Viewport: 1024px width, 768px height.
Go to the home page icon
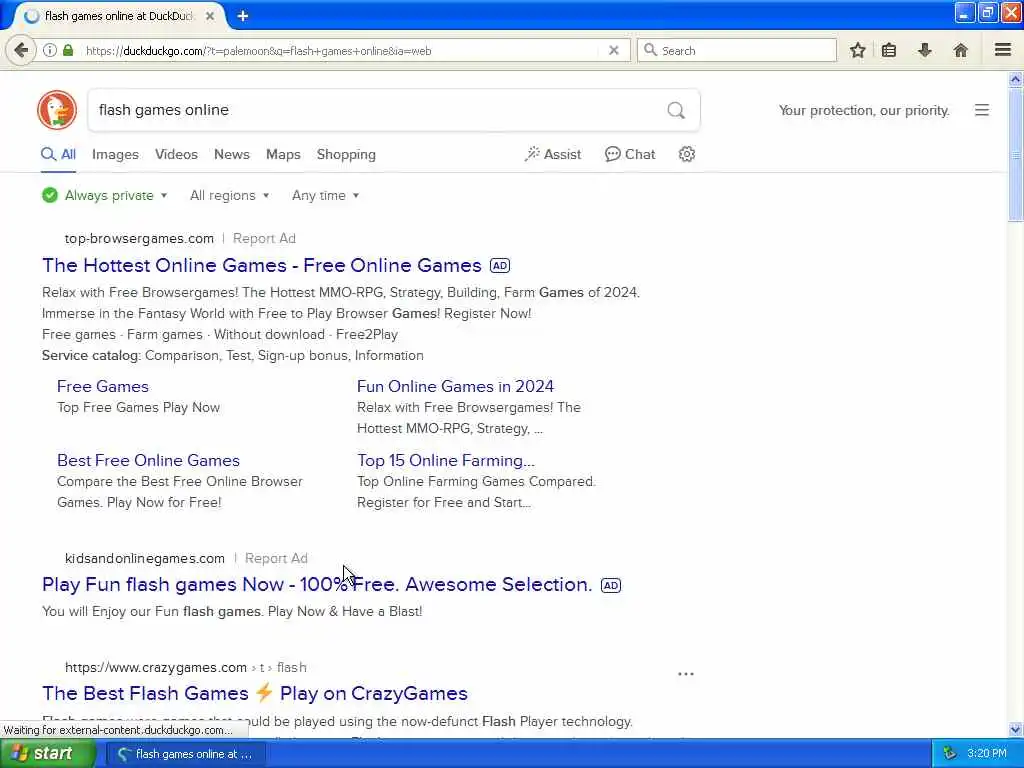pyautogui.click(x=960, y=50)
